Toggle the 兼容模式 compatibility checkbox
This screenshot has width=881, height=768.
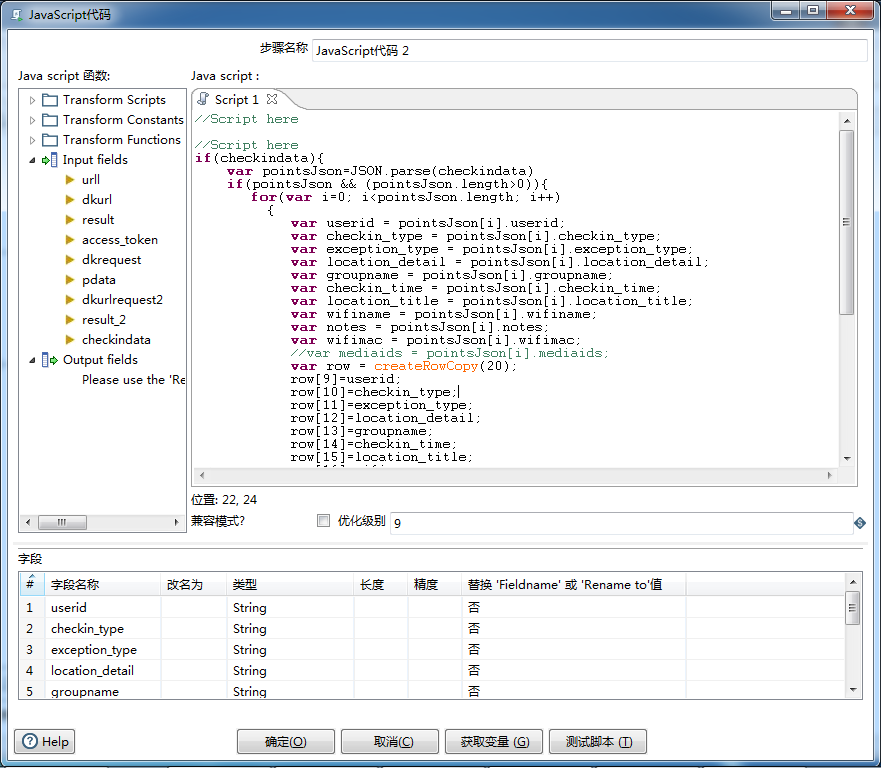pyautogui.click(x=323, y=521)
